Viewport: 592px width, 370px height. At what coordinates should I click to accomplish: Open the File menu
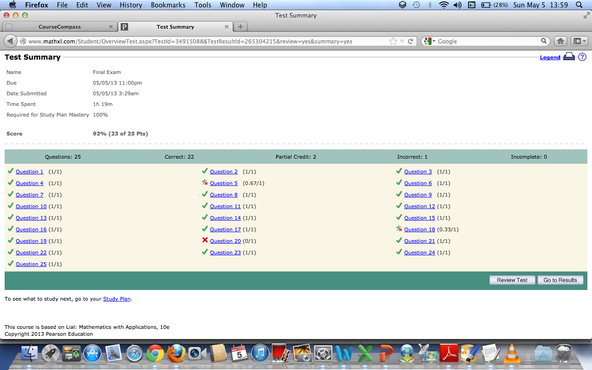[62, 5]
